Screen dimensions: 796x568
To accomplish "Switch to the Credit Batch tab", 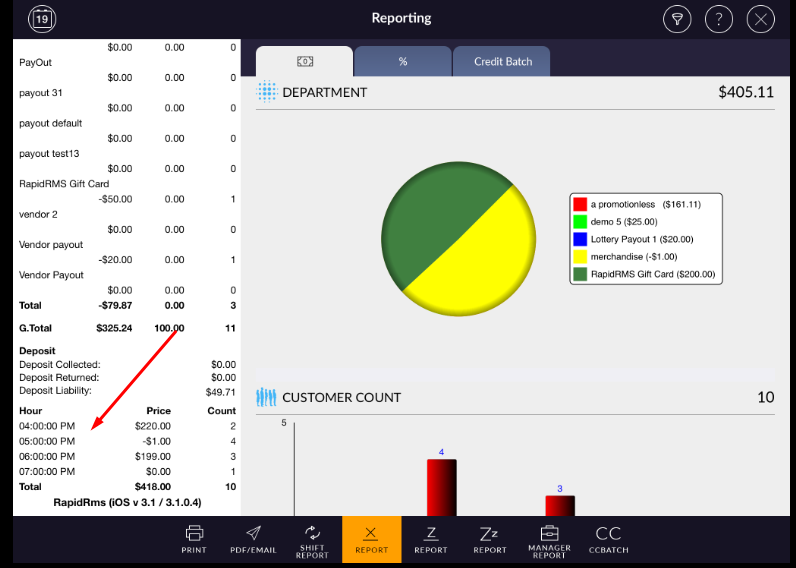I will [x=503, y=62].
